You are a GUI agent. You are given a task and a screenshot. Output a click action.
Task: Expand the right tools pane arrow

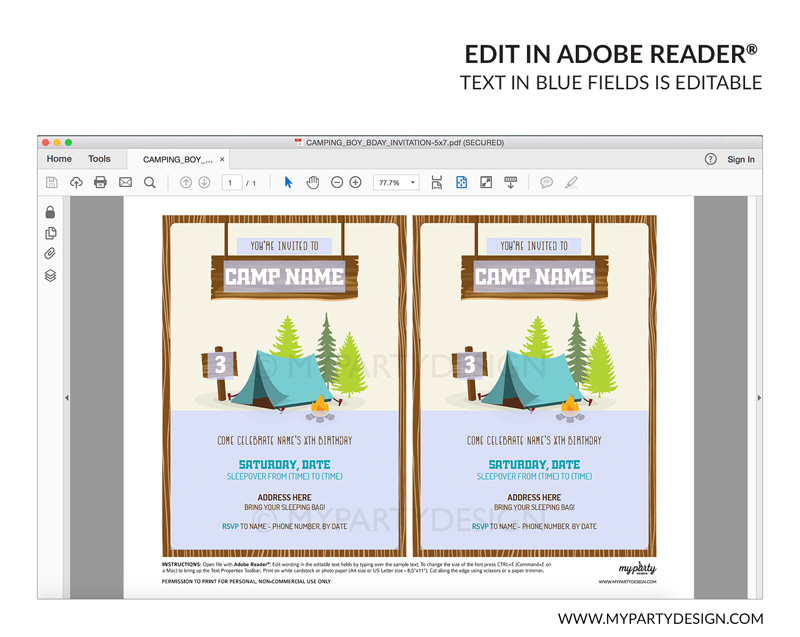point(759,398)
